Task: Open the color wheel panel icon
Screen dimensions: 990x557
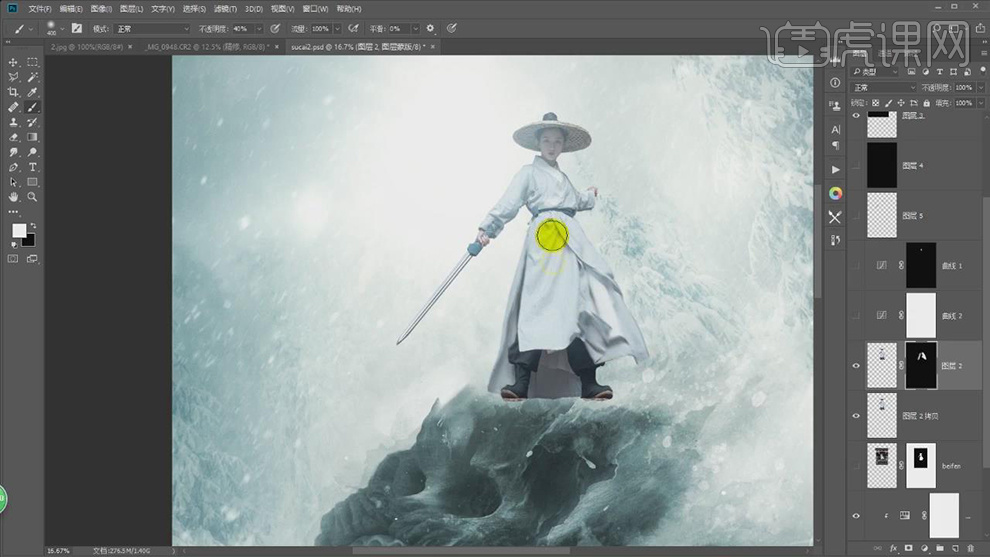Action: pyautogui.click(x=835, y=193)
